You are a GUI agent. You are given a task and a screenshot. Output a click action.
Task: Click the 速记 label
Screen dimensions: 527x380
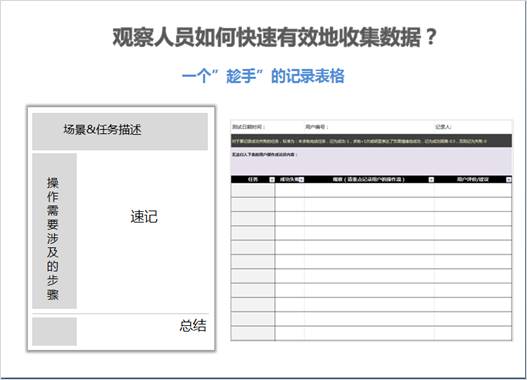(x=144, y=217)
